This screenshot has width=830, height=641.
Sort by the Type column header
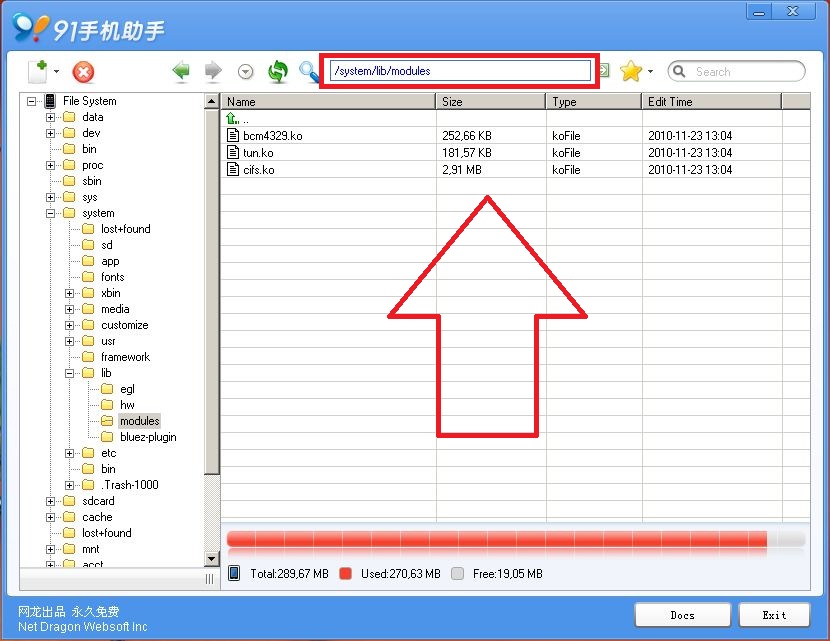coord(594,102)
